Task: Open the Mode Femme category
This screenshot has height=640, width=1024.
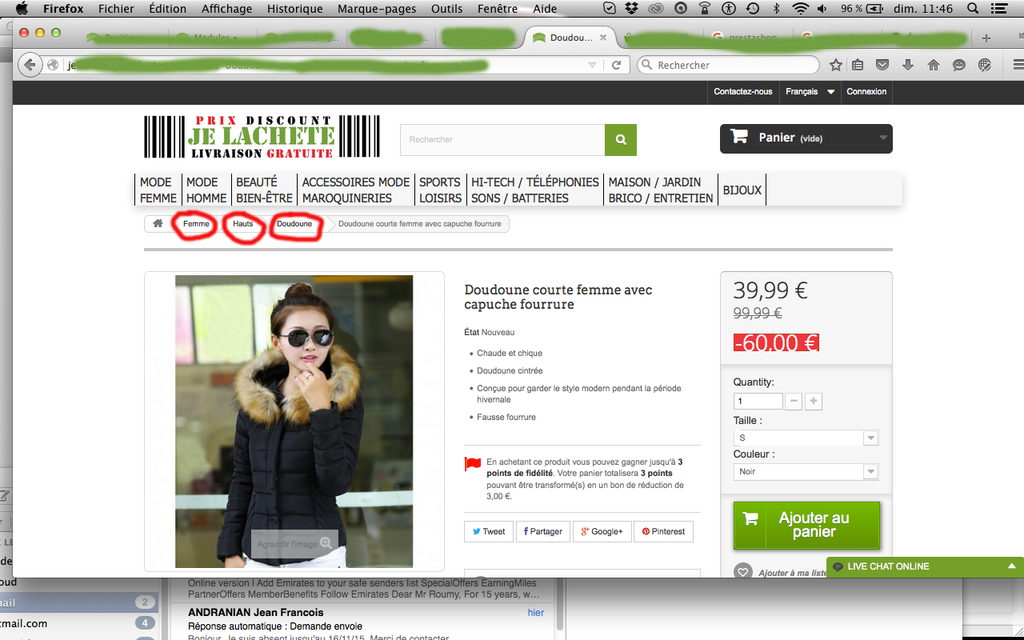Action: (x=157, y=190)
